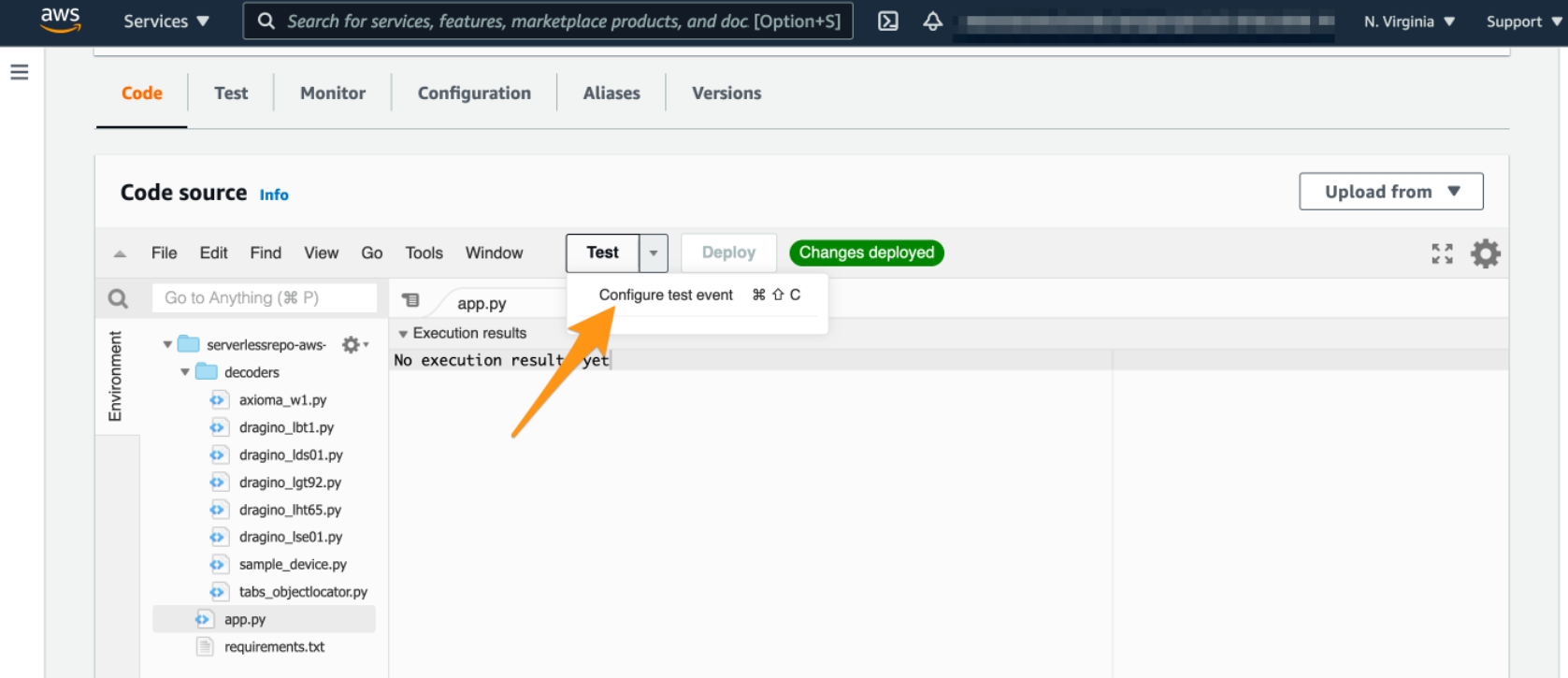Open the Tools menu
This screenshot has height=678, width=1568.
point(424,253)
